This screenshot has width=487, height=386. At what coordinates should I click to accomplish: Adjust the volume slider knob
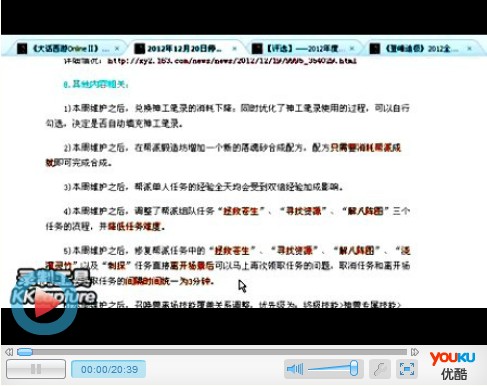point(354,368)
